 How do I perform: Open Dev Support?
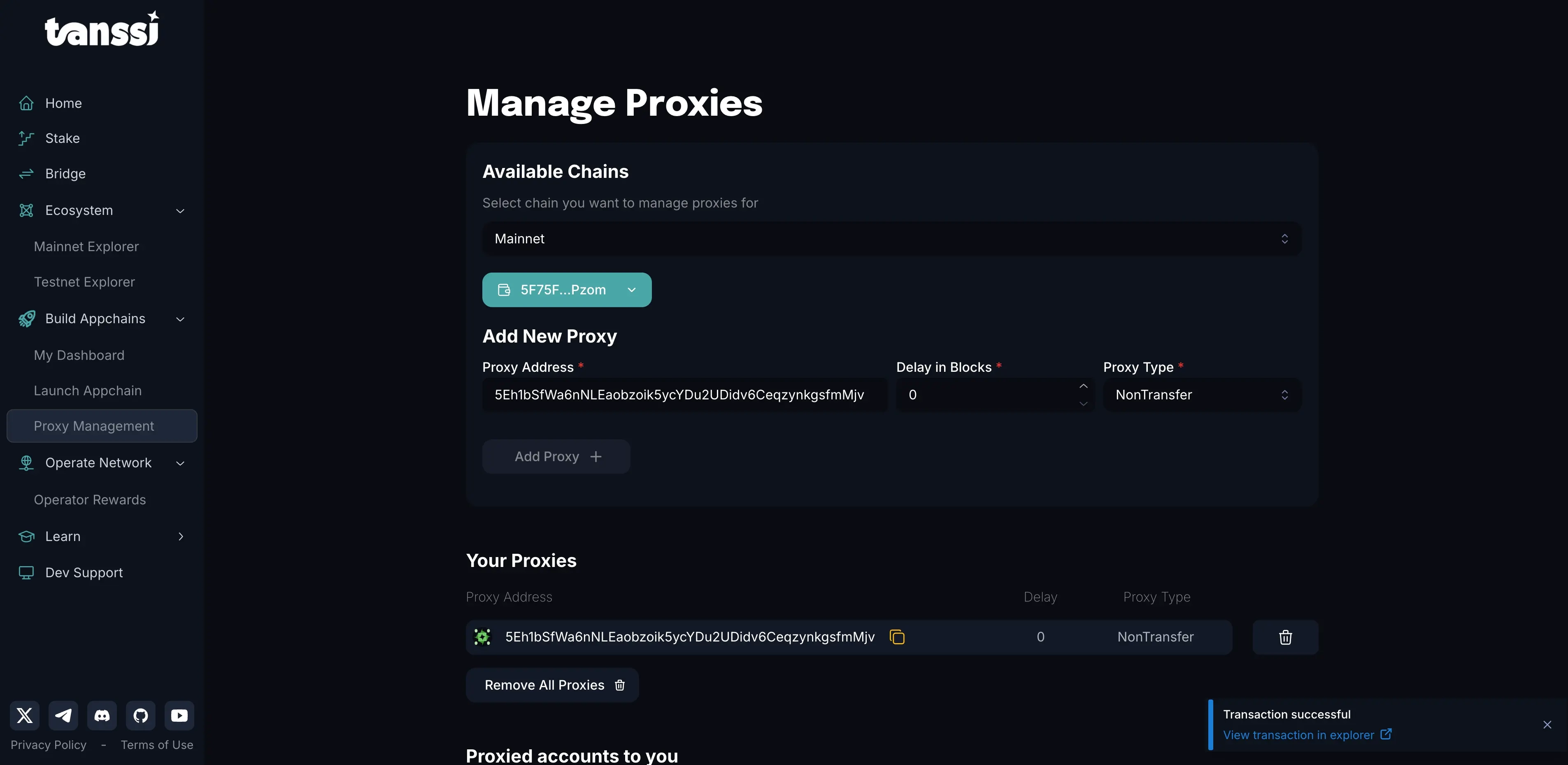click(84, 573)
